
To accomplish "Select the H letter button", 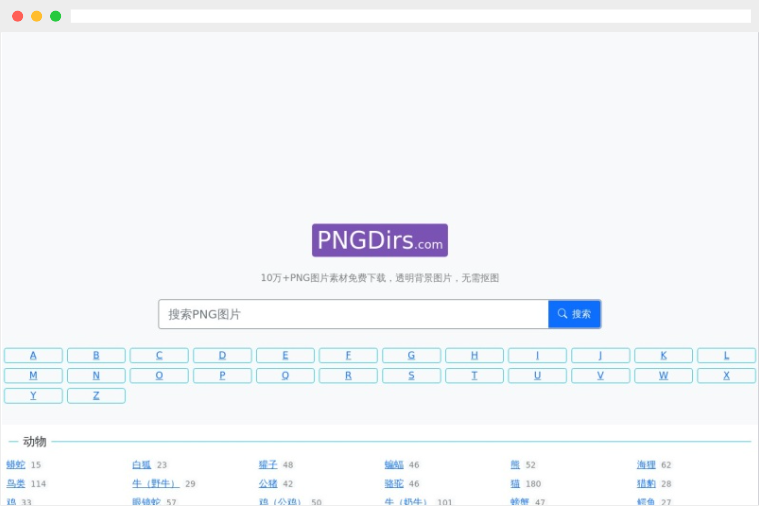I will tap(474, 355).
